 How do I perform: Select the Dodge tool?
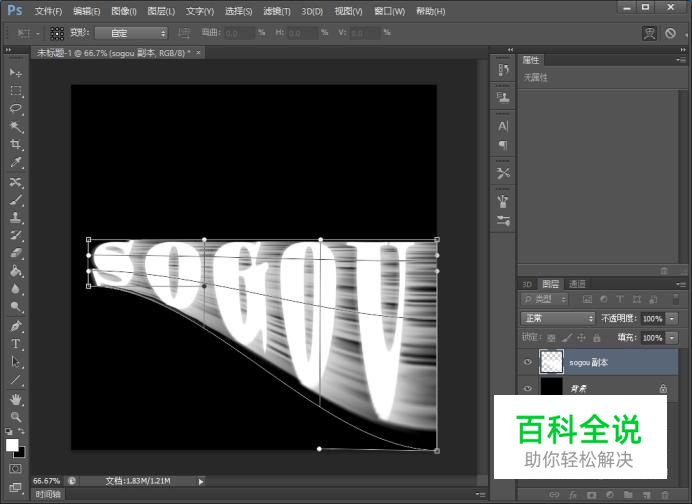[x=16, y=306]
